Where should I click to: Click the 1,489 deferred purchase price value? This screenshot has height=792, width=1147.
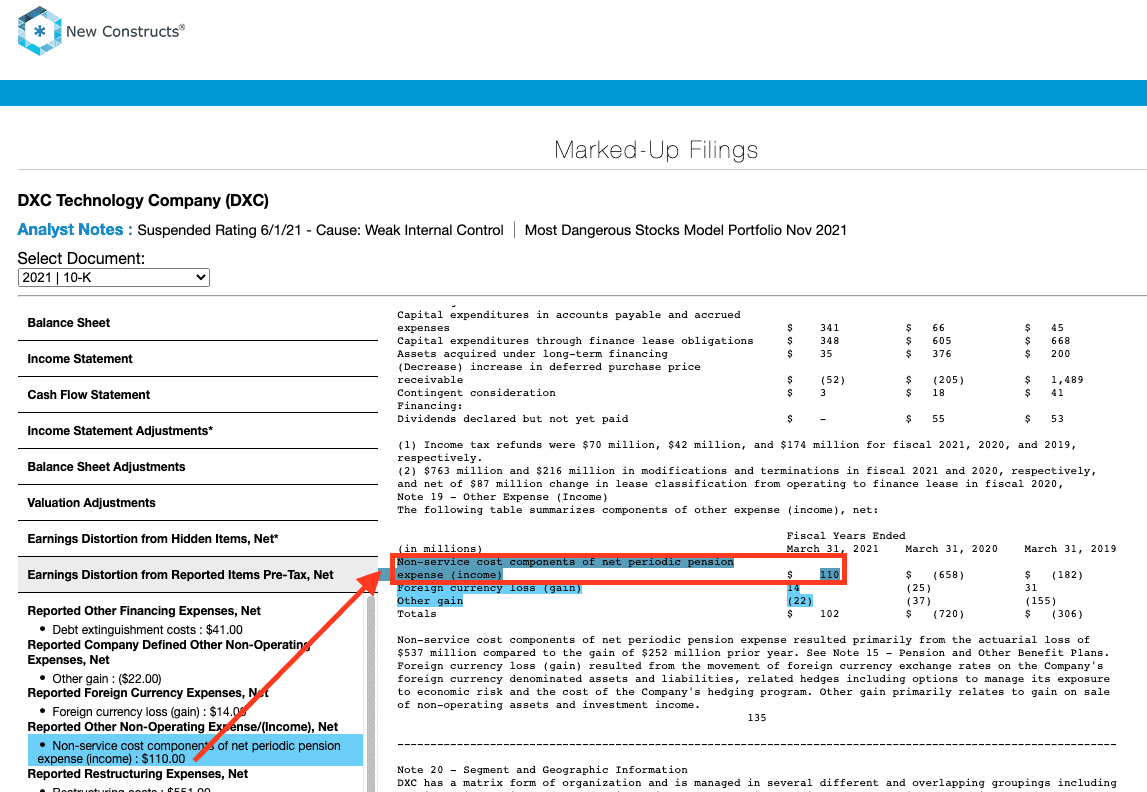pos(1067,380)
